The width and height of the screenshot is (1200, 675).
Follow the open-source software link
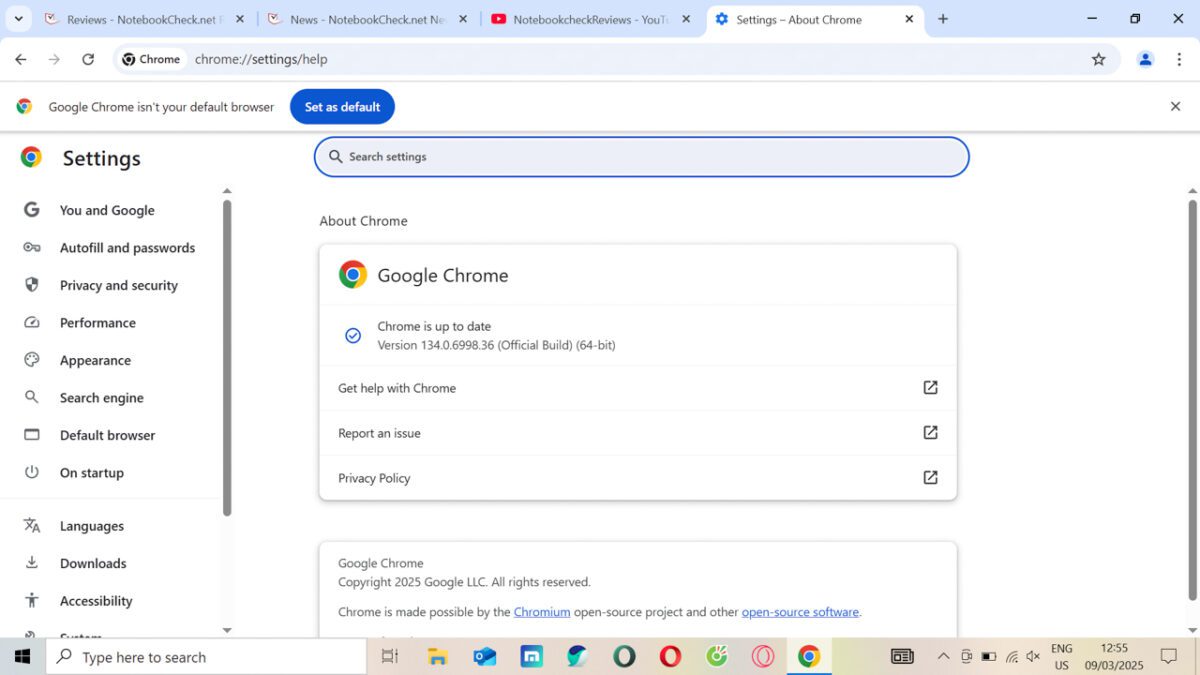tap(800, 612)
